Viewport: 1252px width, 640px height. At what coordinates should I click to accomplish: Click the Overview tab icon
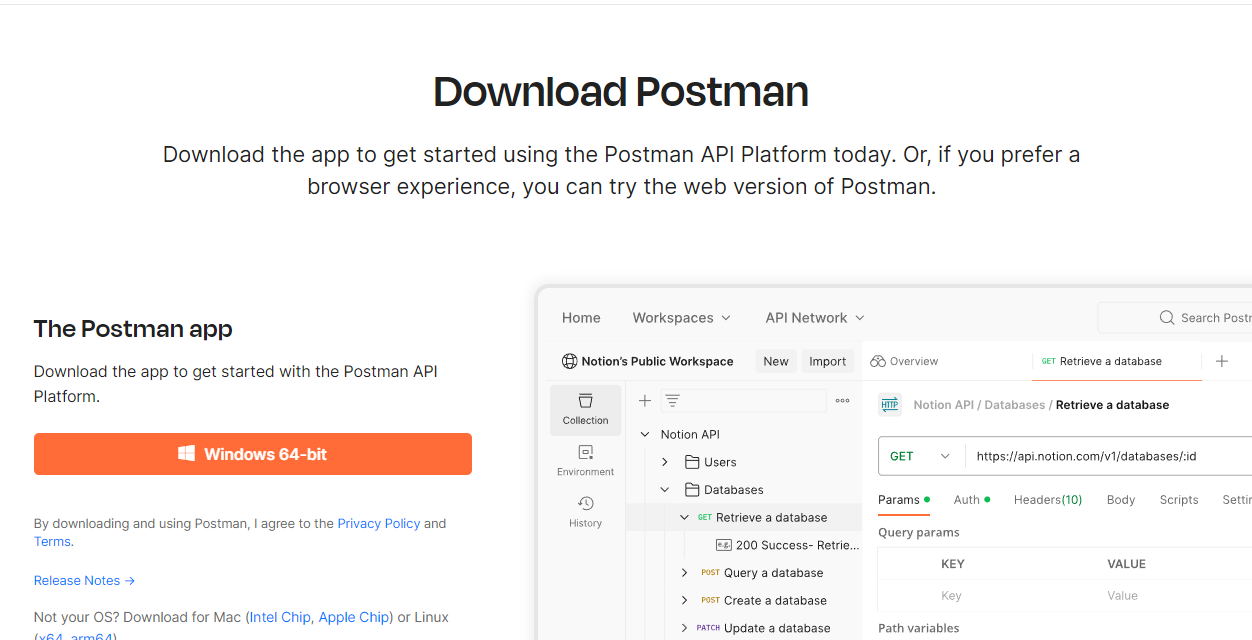pos(878,361)
